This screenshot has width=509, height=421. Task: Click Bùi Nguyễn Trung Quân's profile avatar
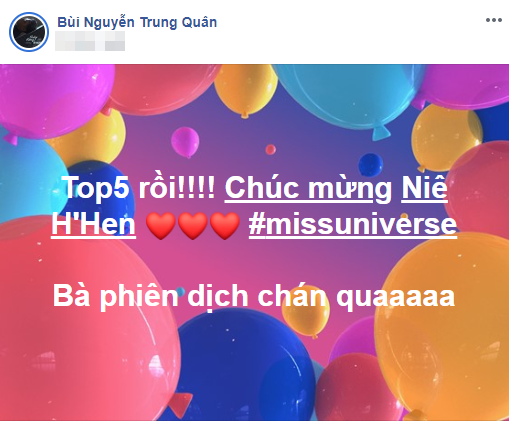(29, 32)
